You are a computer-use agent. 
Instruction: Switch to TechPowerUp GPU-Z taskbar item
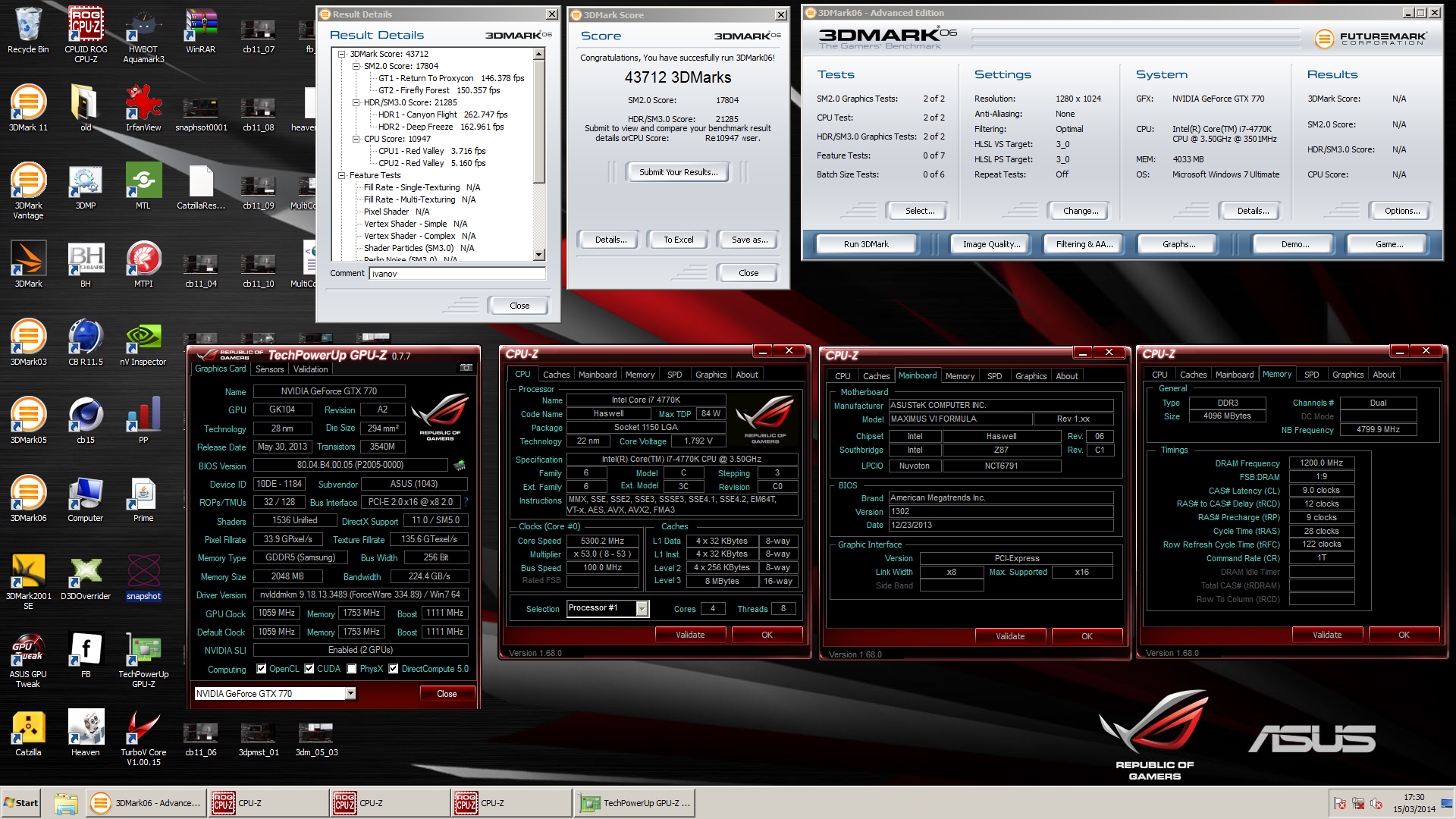(635, 803)
